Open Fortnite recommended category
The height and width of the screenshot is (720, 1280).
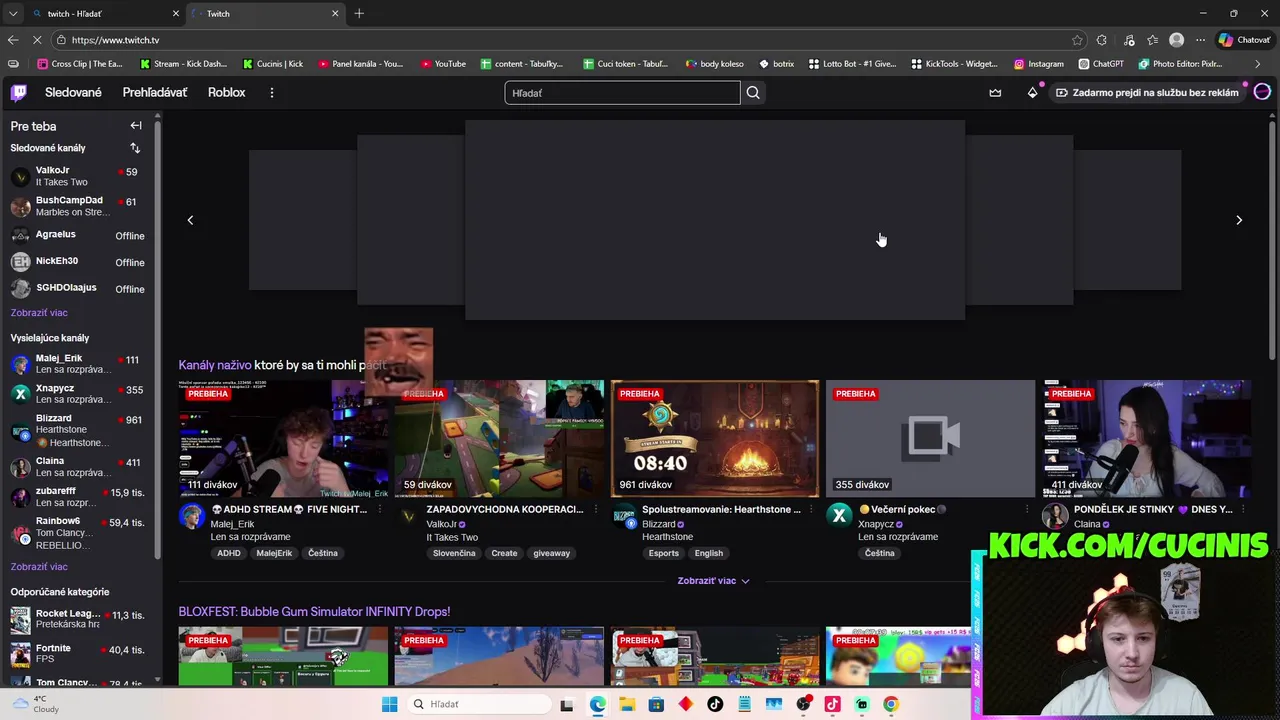tap(78, 654)
